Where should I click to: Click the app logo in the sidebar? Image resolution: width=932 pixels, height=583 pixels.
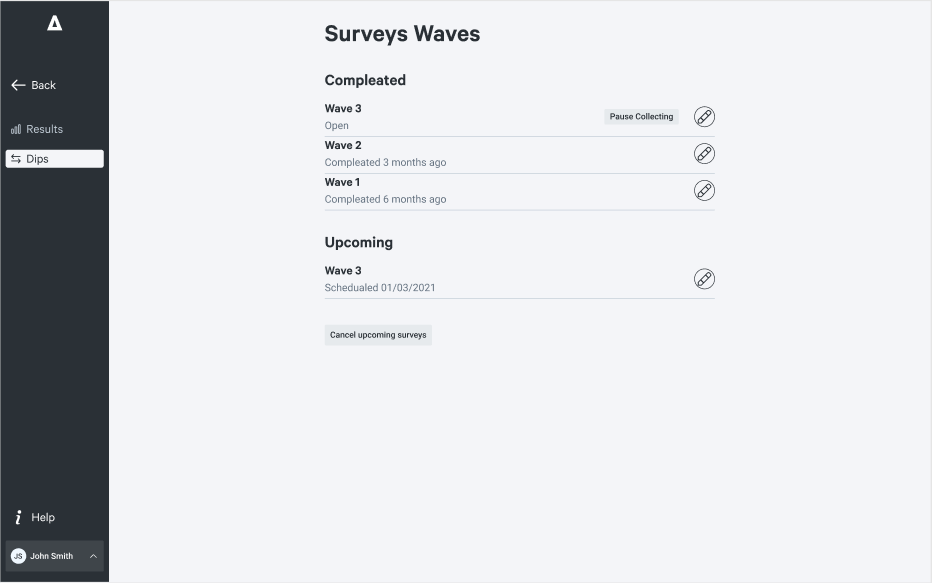click(55, 23)
